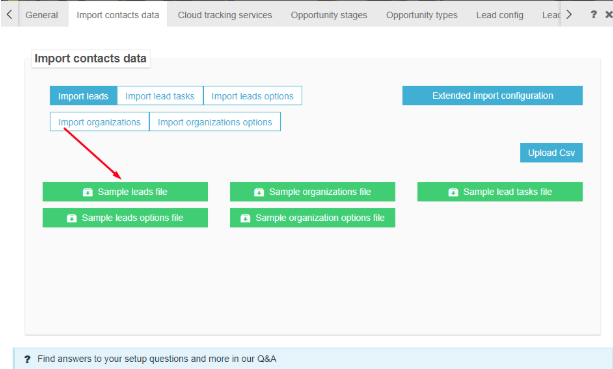
Task: Go to the Opportunity stages tab
Action: tap(329, 15)
